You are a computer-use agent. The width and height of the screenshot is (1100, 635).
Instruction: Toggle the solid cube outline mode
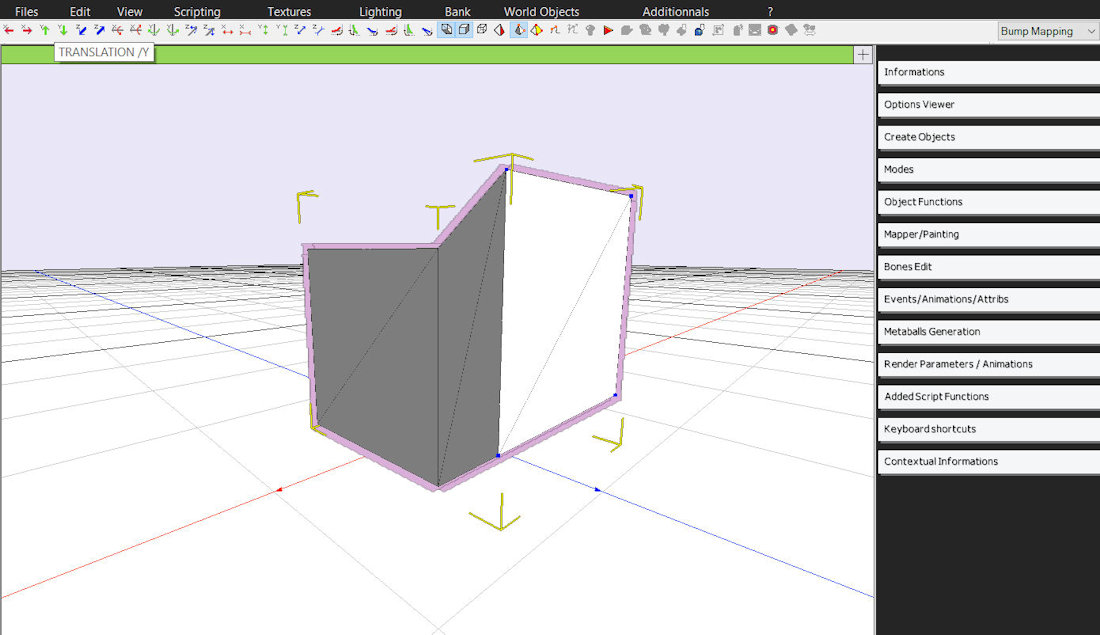click(464, 30)
